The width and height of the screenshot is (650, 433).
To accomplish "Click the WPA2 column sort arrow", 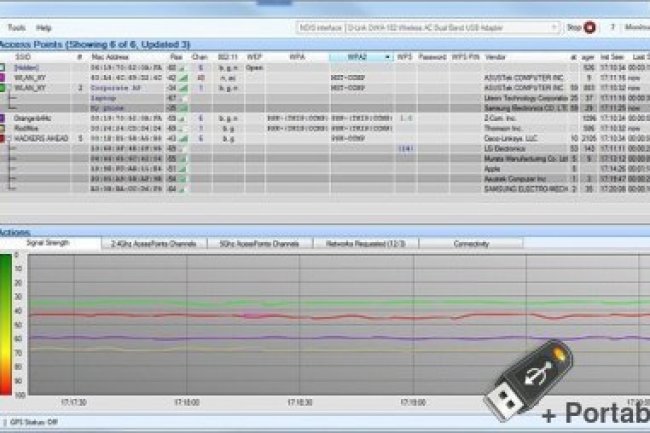I will coord(388,57).
